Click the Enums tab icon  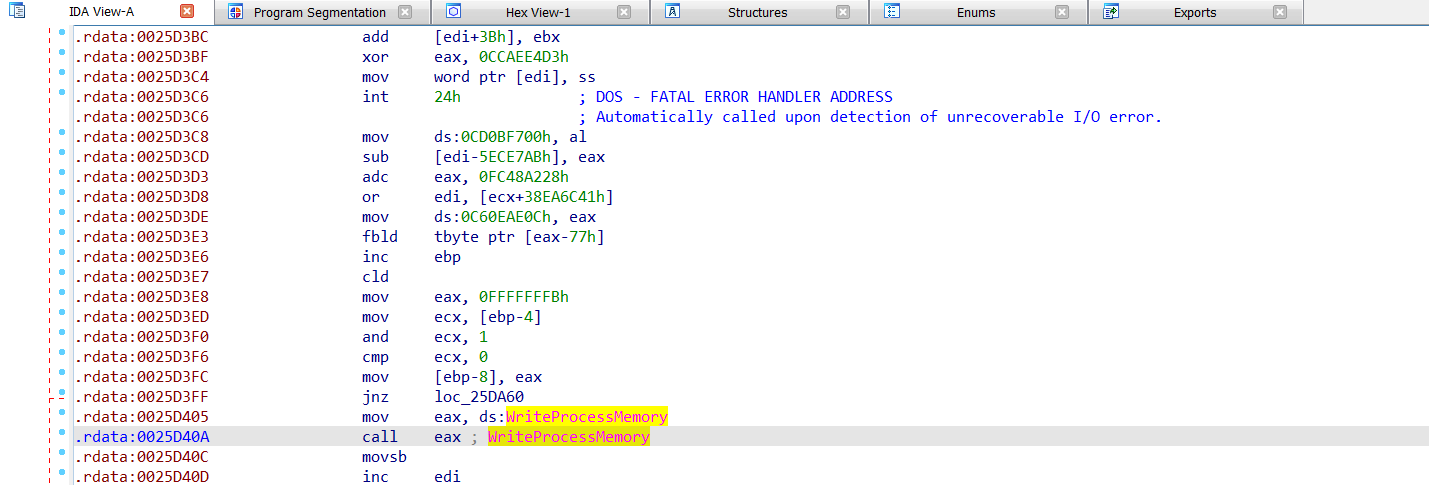(x=893, y=12)
